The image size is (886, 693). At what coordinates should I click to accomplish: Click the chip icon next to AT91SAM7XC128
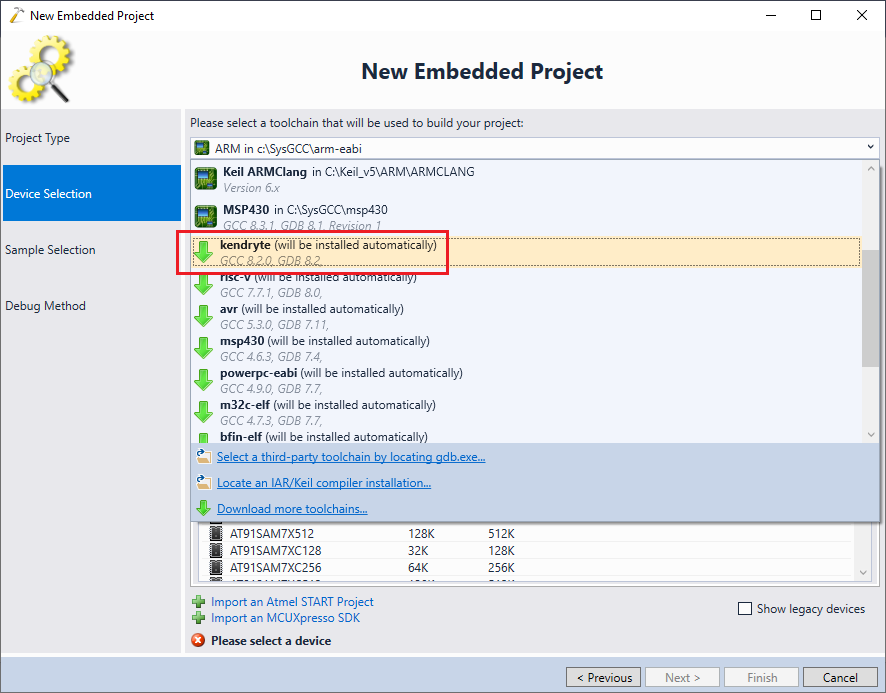216,550
